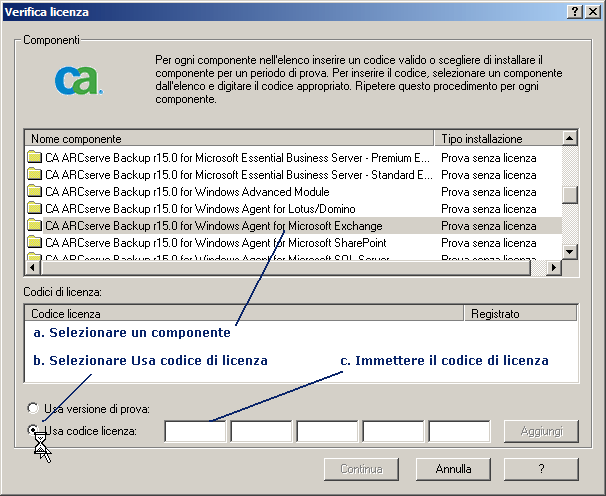The height and width of the screenshot is (496, 606).
Task: Select the Usa versione di prova option
Action: point(33,408)
